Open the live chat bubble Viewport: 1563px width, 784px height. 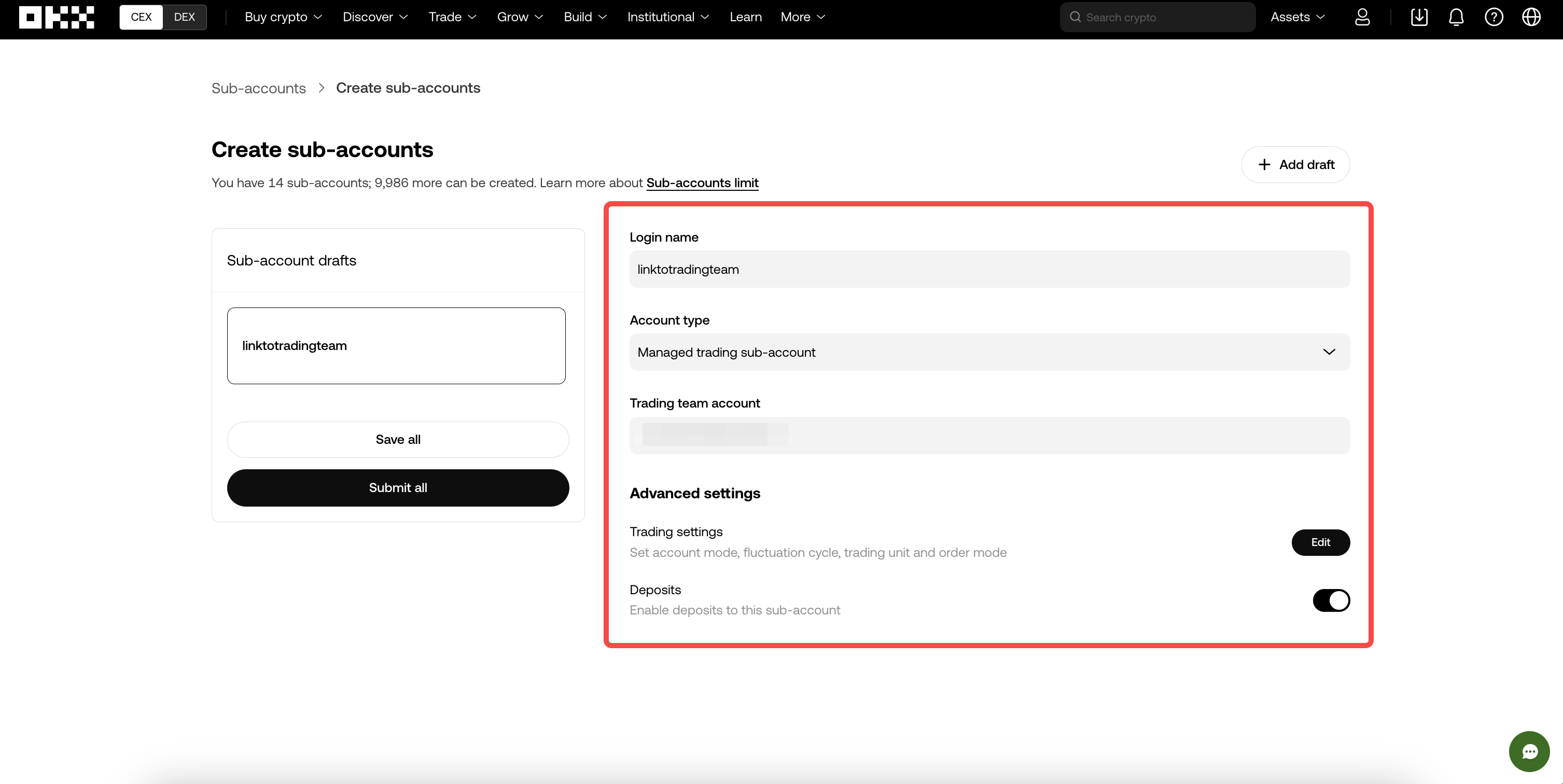1529,751
